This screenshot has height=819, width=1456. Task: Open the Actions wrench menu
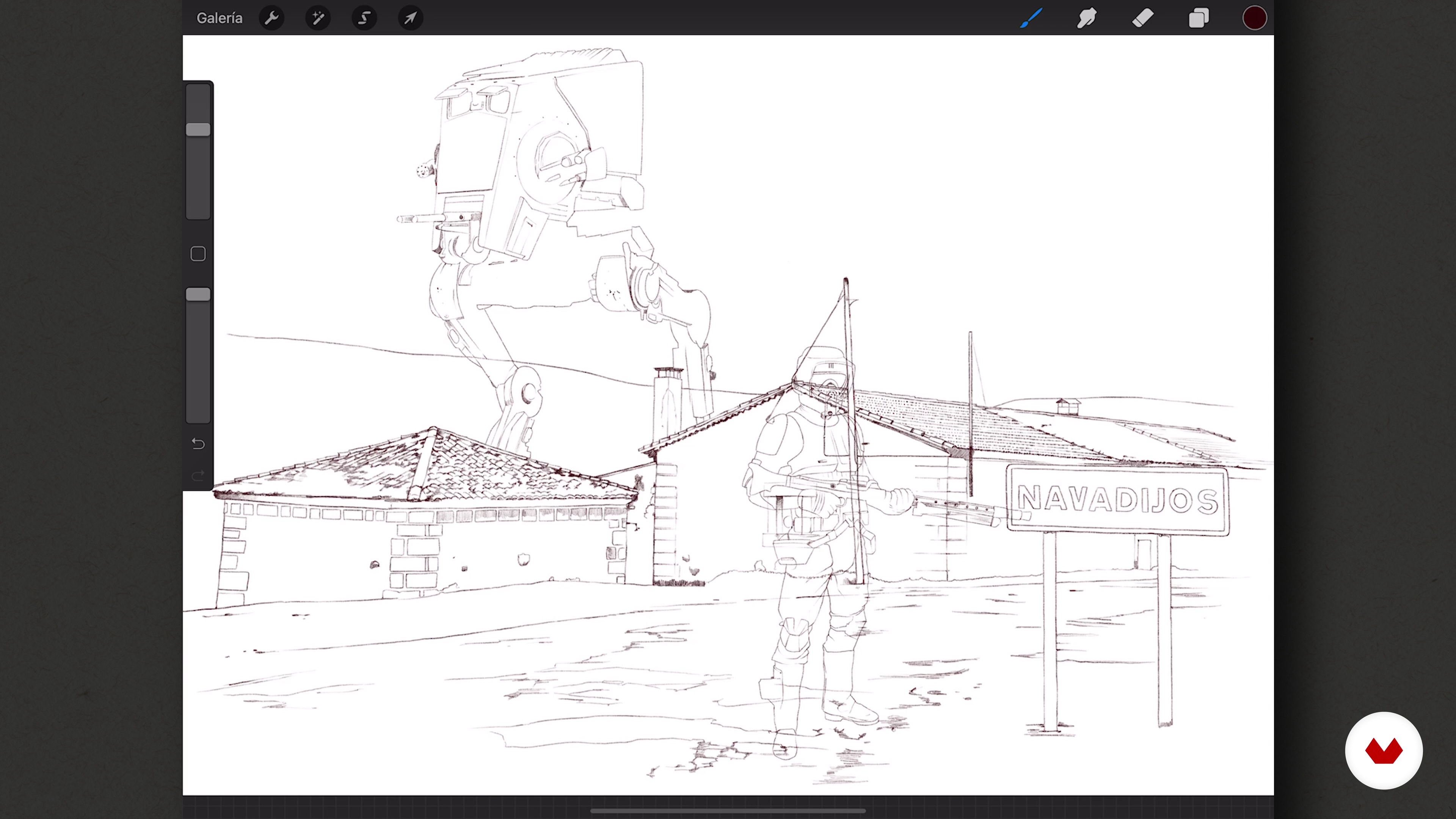point(272,18)
